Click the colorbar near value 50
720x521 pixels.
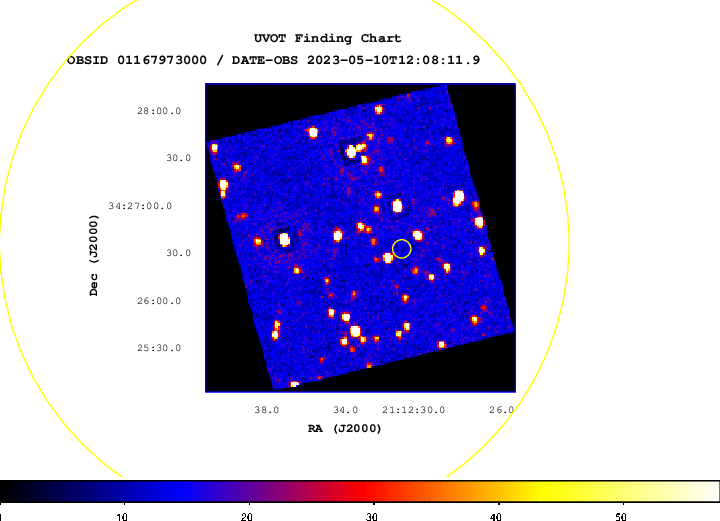point(622,491)
